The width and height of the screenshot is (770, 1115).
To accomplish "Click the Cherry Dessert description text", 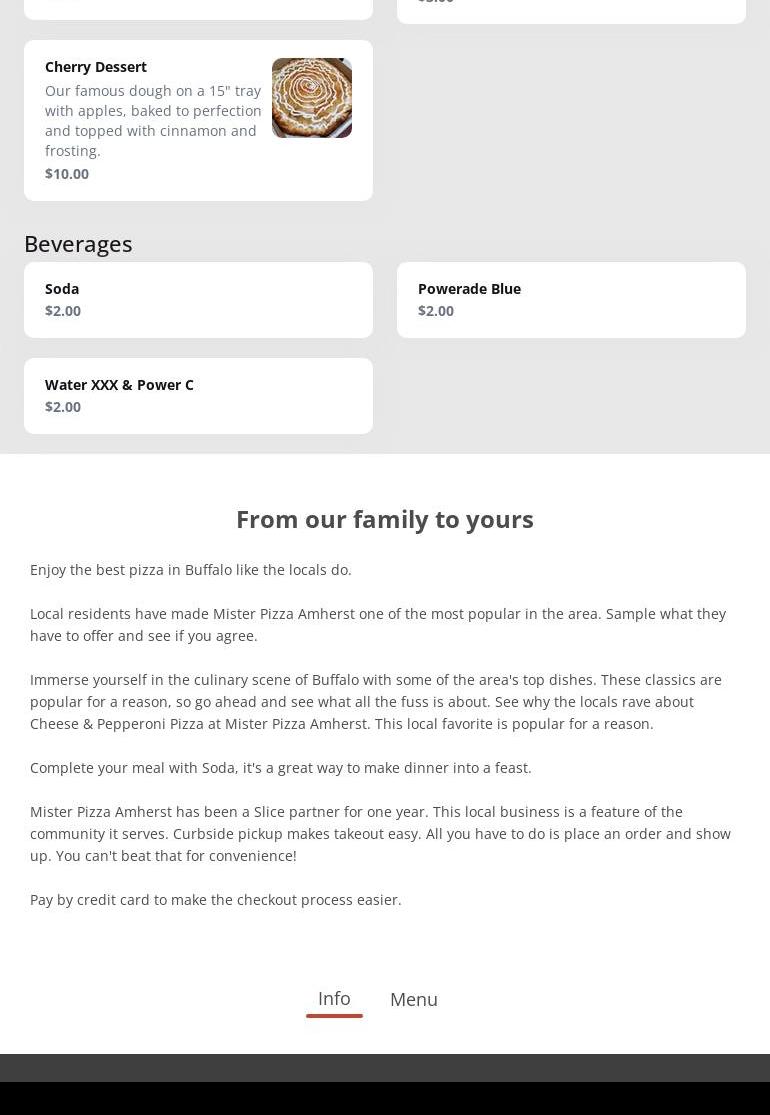I will coord(153,120).
